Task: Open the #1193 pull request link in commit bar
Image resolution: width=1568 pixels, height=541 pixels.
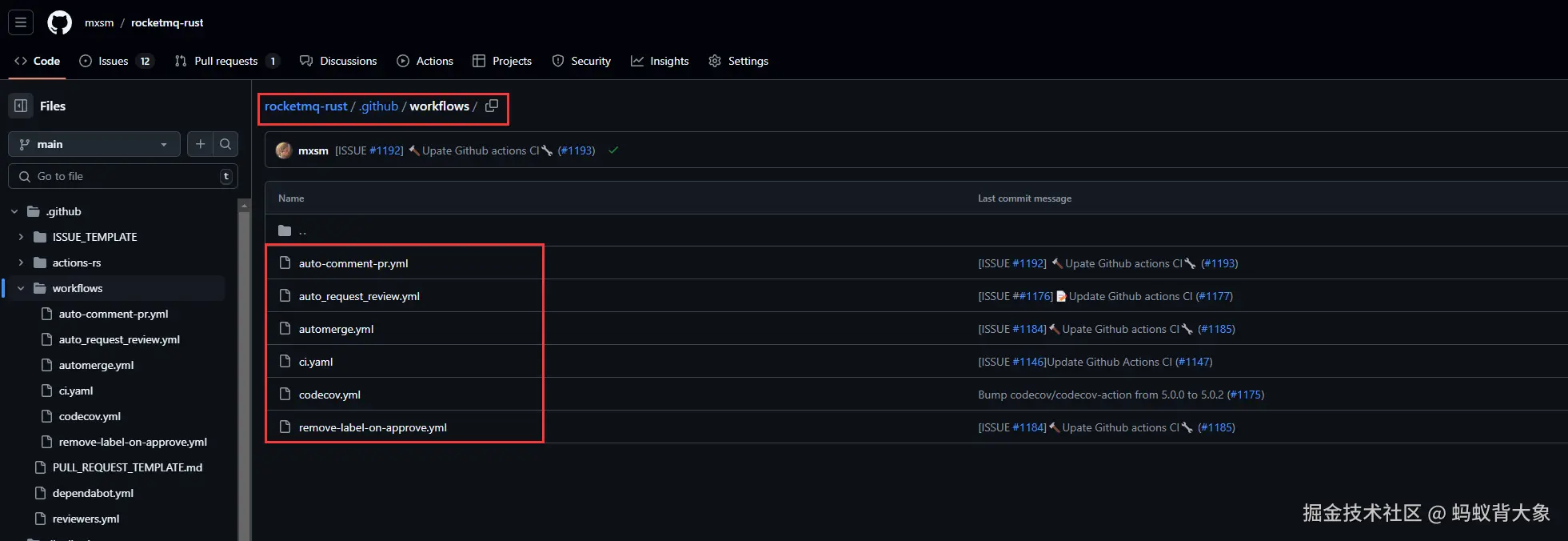Action: coord(577,150)
